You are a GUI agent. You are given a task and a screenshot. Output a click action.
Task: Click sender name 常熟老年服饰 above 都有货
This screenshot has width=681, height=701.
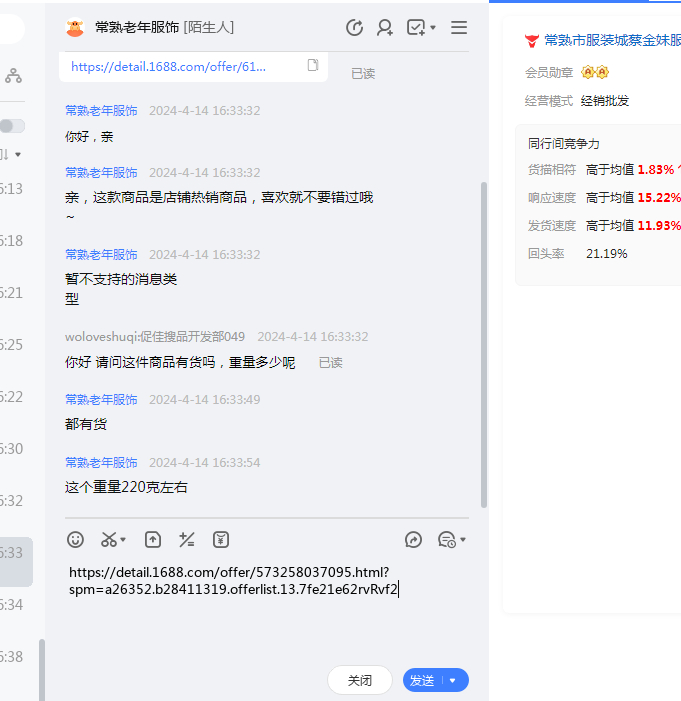point(101,400)
